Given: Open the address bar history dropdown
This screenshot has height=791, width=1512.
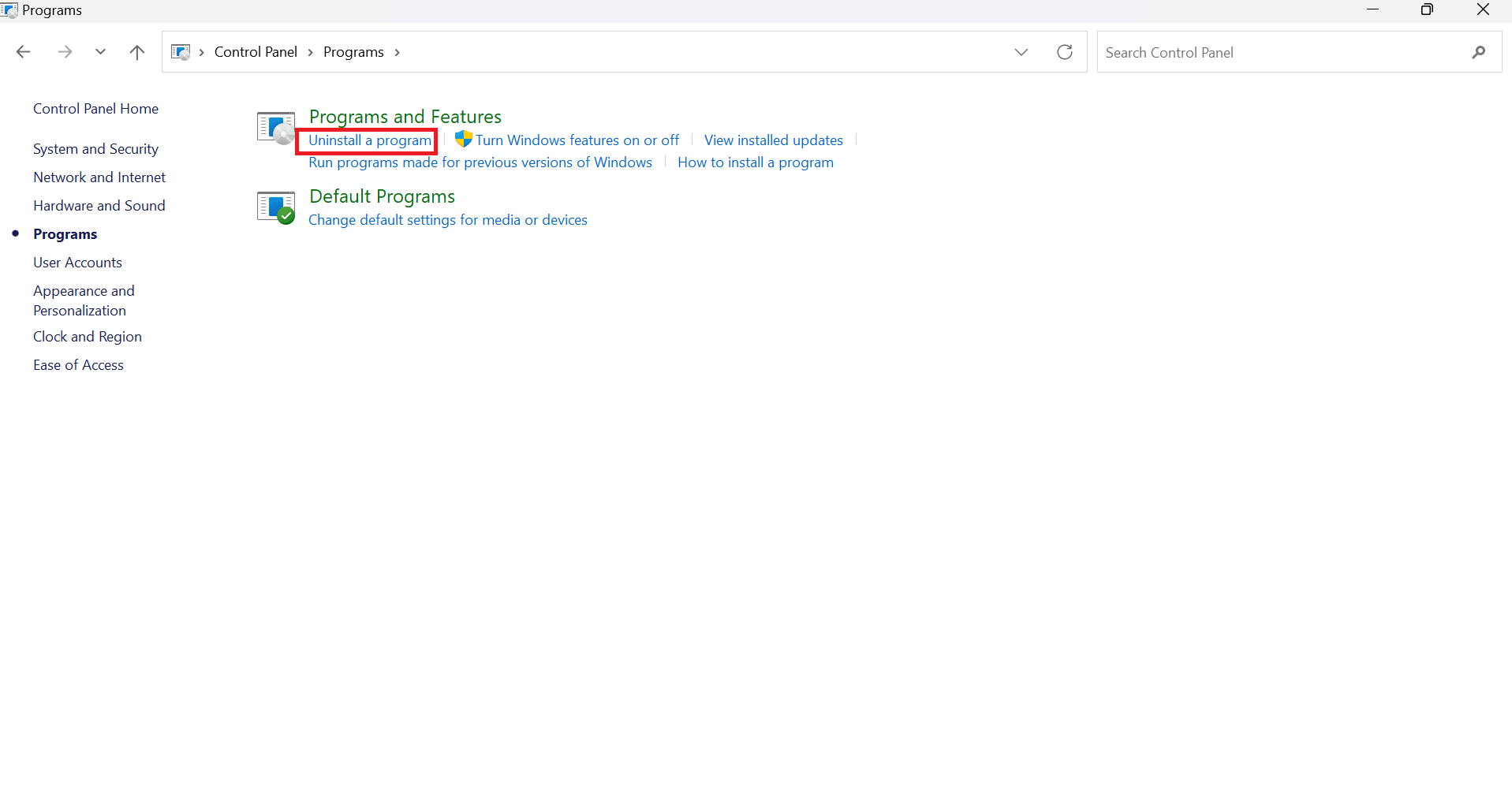Looking at the screenshot, I should [x=1021, y=52].
